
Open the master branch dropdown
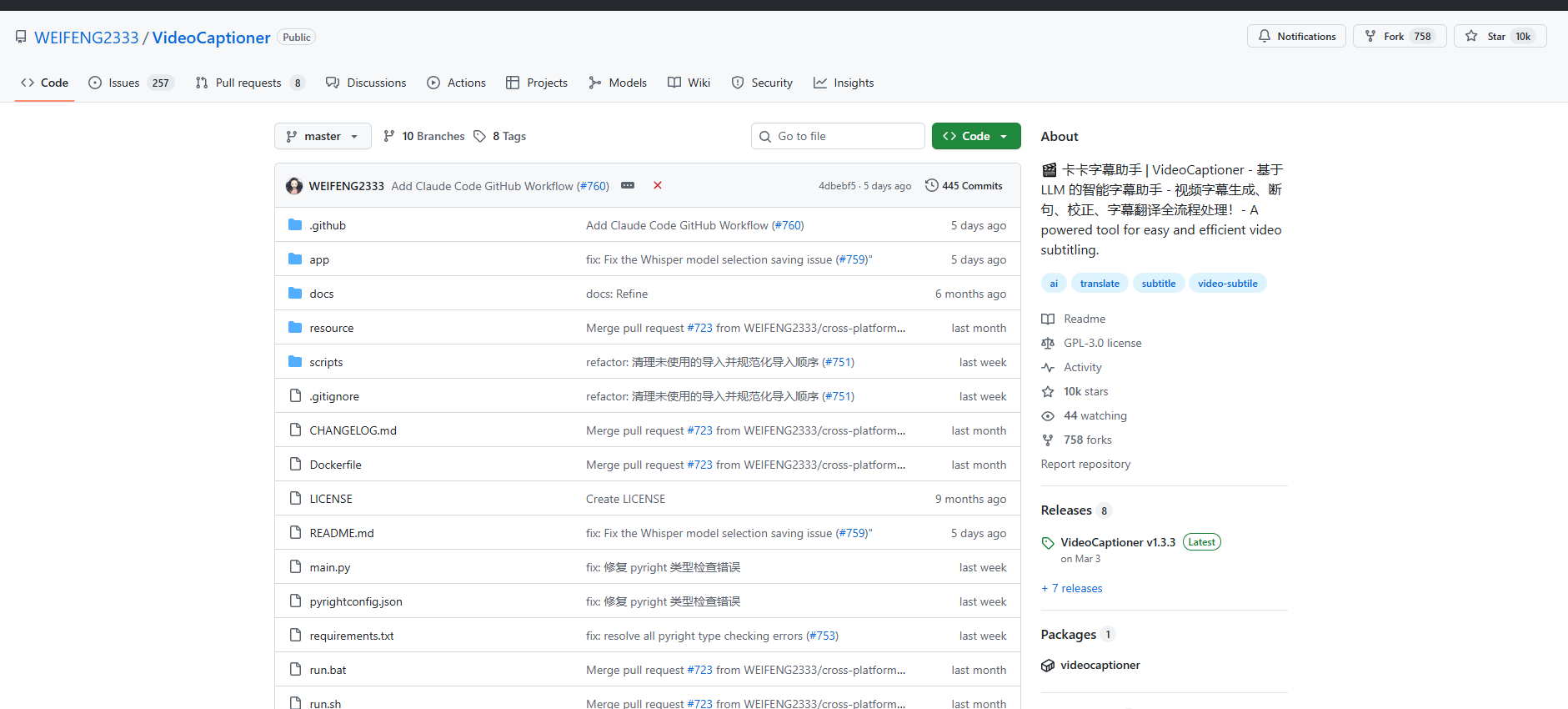(323, 136)
